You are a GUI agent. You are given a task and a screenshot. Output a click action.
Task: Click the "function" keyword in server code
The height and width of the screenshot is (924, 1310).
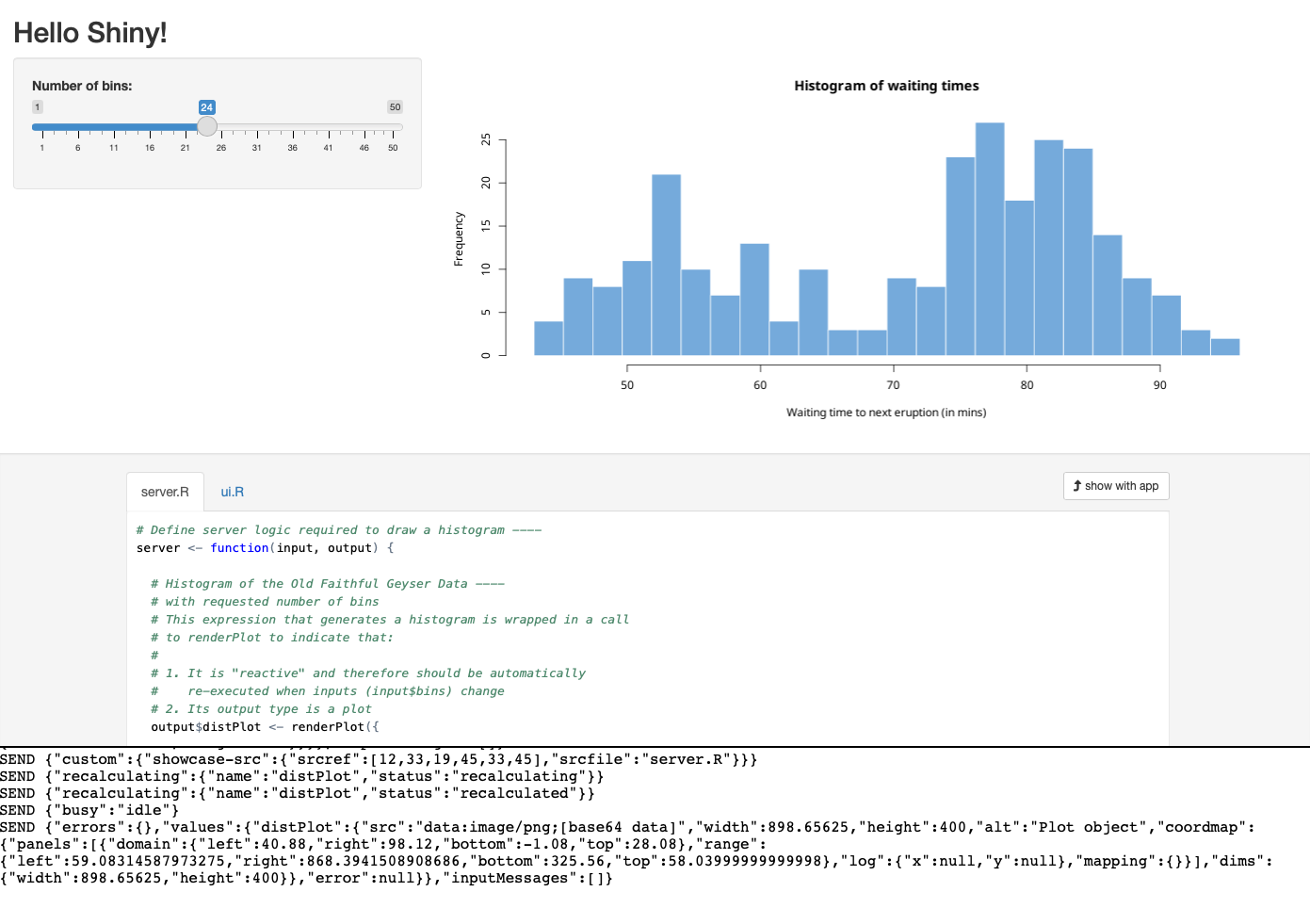tap(239, 548)
